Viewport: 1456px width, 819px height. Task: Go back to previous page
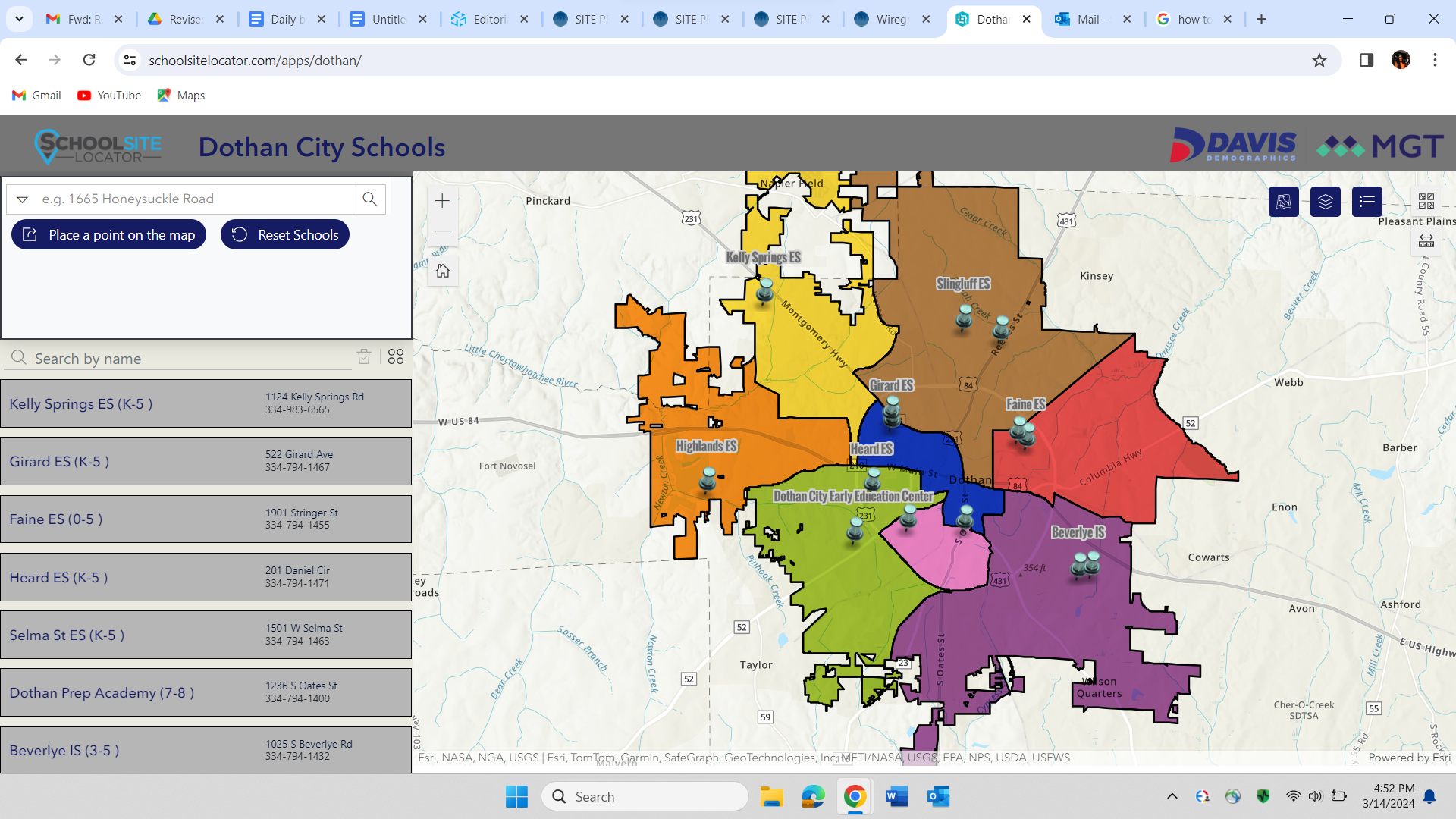(x=21, y=60)
